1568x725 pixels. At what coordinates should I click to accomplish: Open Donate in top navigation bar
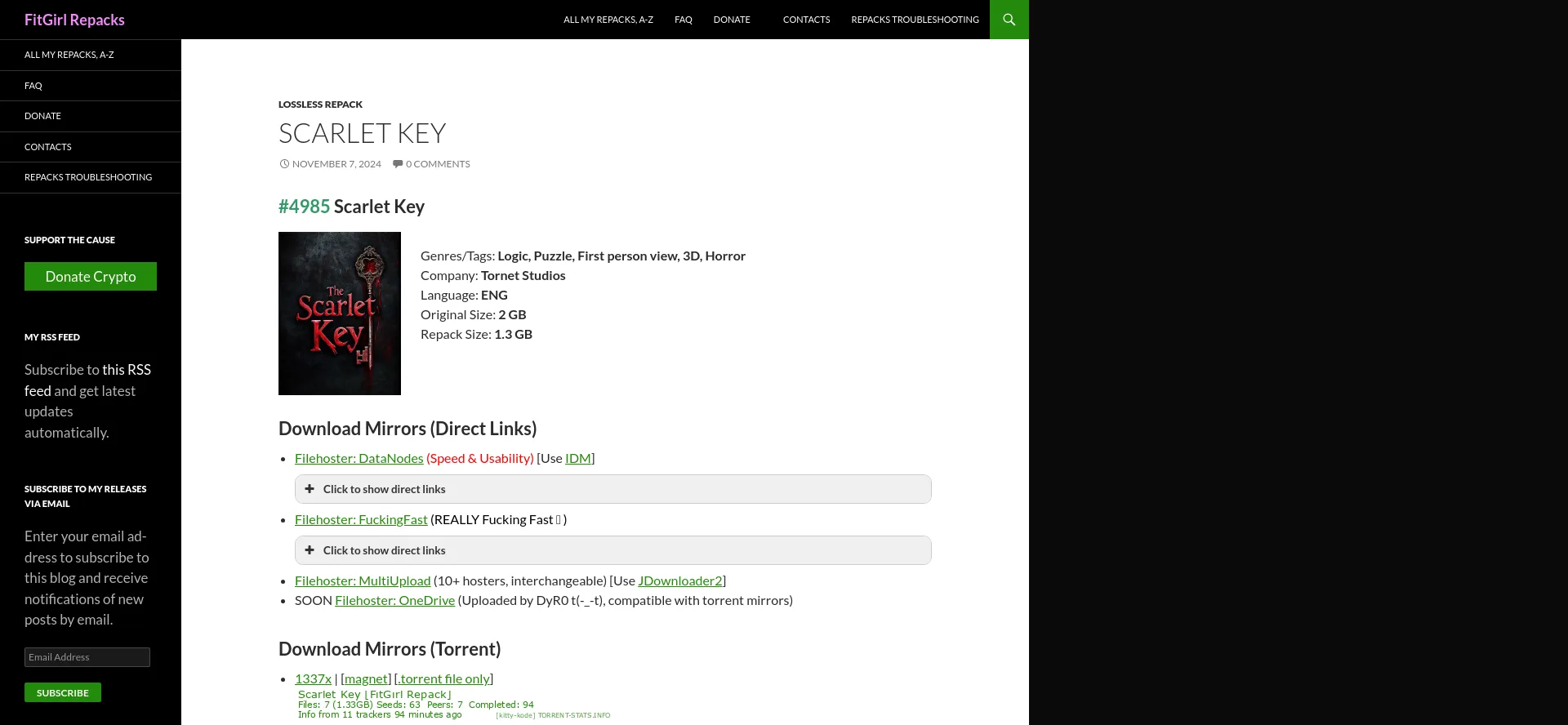pos(731,20)
